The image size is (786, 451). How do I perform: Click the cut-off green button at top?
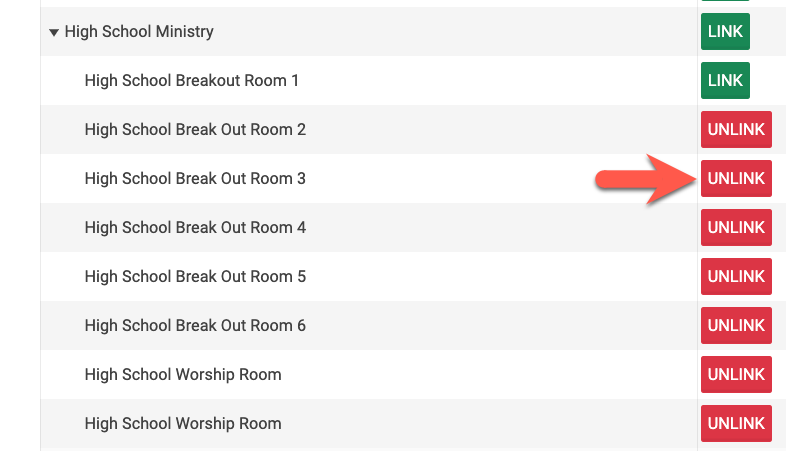pos(725,2)
